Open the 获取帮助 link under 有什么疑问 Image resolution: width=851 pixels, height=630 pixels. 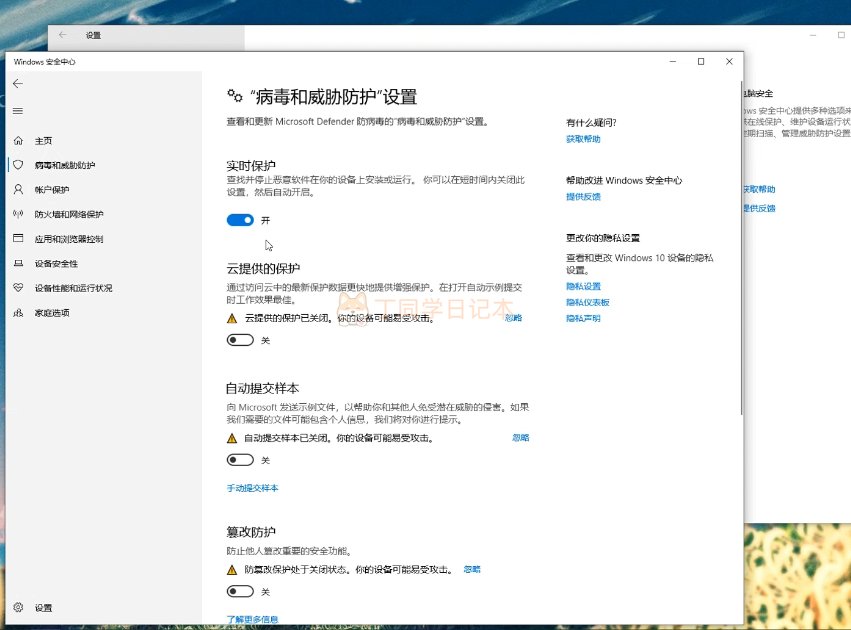(x=583, y=139)
